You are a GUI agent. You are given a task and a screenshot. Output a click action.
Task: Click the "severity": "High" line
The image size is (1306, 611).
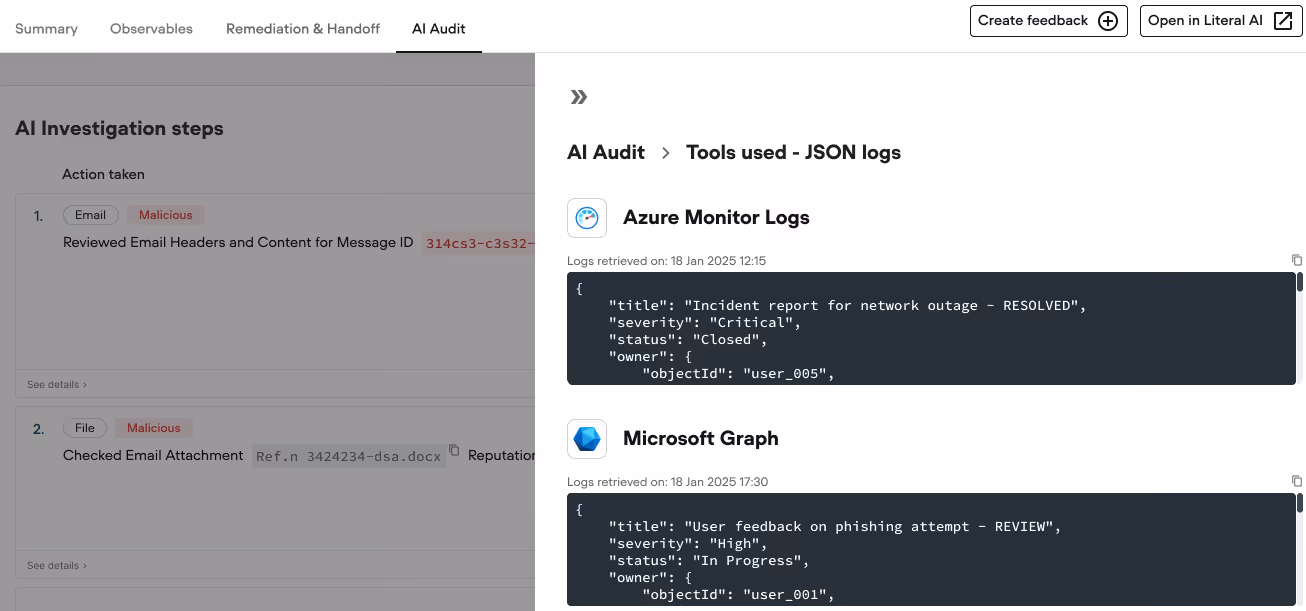(688, 544)
